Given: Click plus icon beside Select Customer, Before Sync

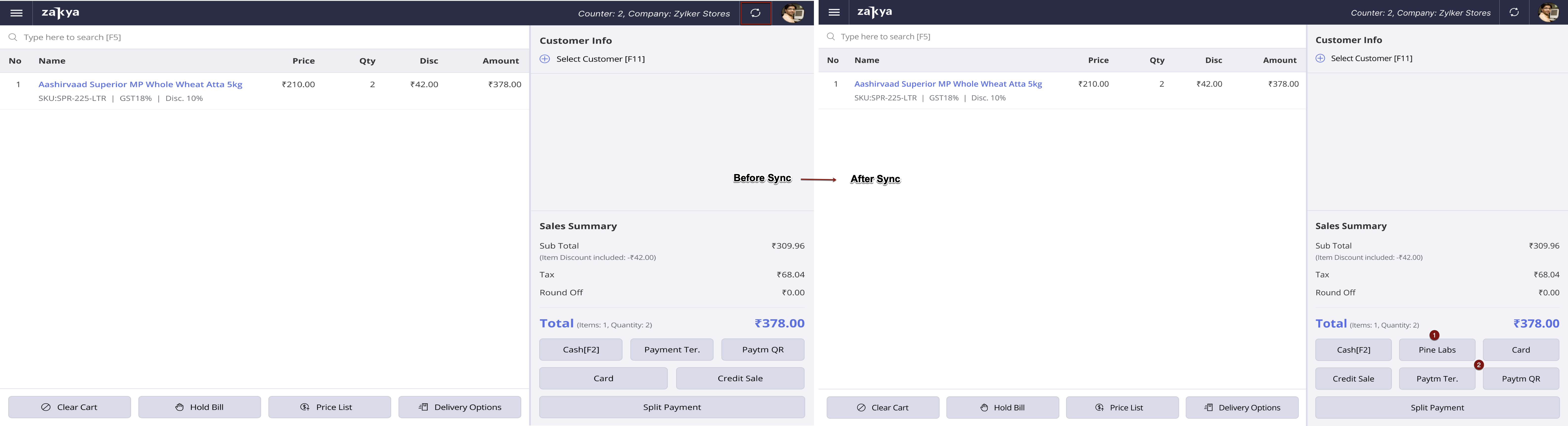Looking at the screenshot, I should [x=545, y=59].
